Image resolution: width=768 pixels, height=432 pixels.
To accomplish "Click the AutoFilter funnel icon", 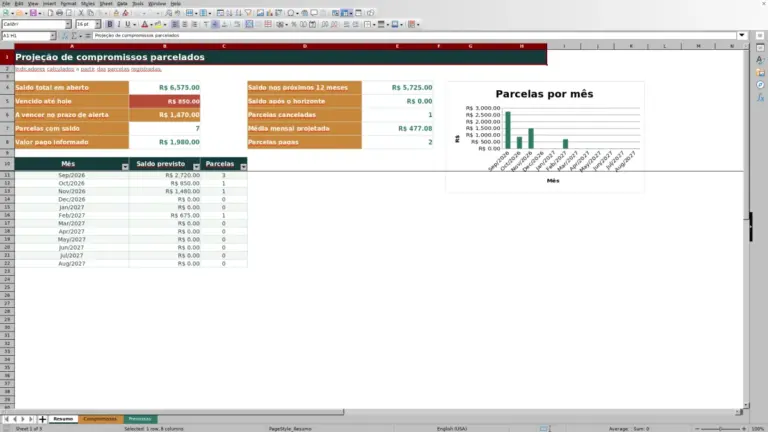I will point(248,13).
